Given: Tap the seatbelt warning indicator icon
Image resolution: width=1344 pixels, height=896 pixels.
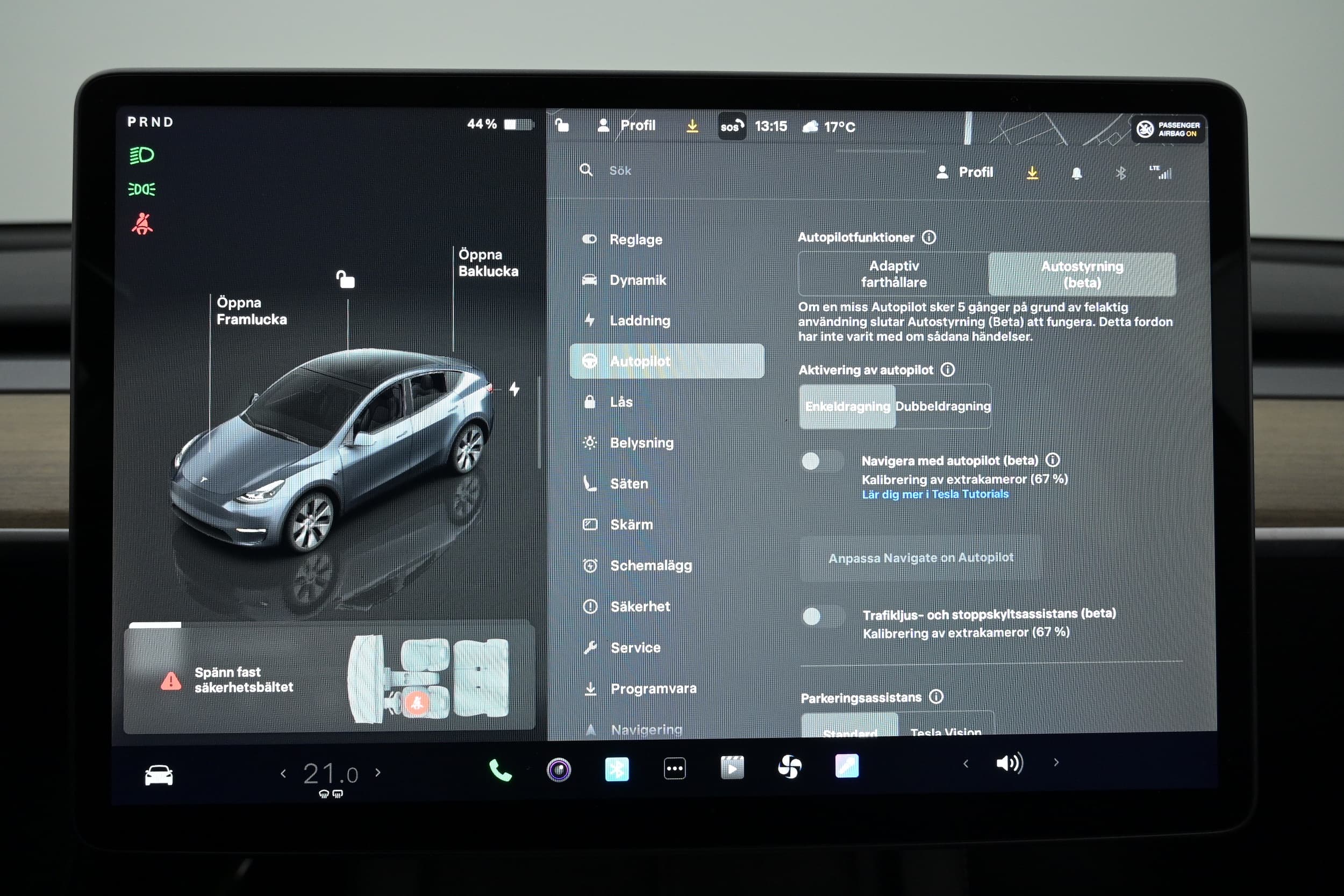Looking at the screenshot, I should [142, 224].
